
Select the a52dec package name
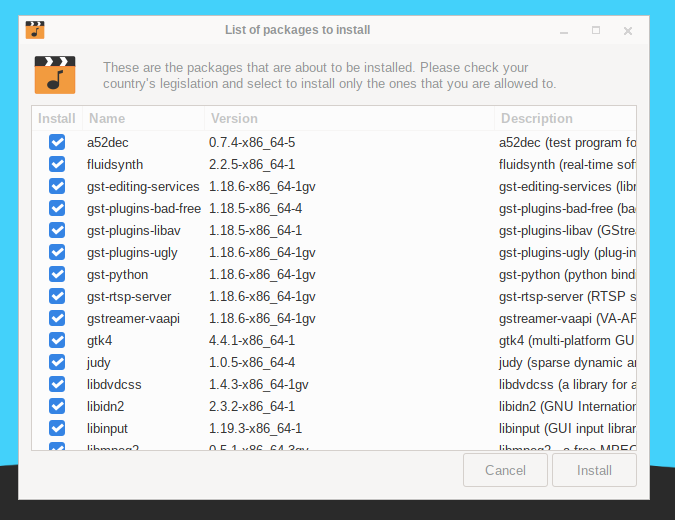click(x=108, y=142)
